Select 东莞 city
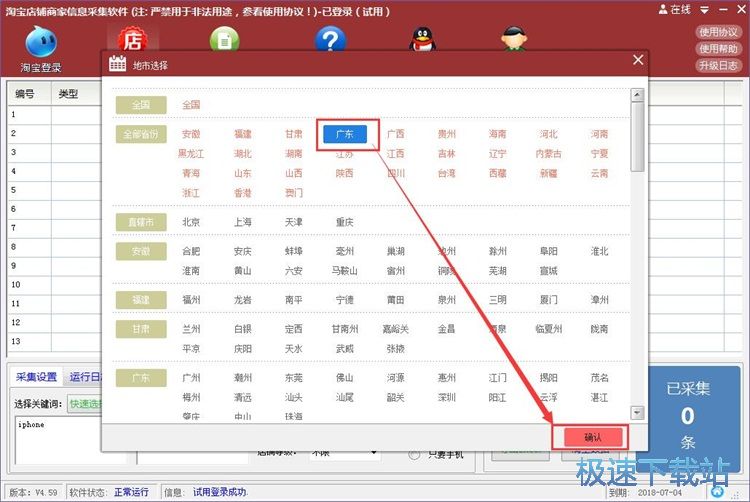Image resolution: width=750 pixels, height=502 pixels. [x=294, y=378]
